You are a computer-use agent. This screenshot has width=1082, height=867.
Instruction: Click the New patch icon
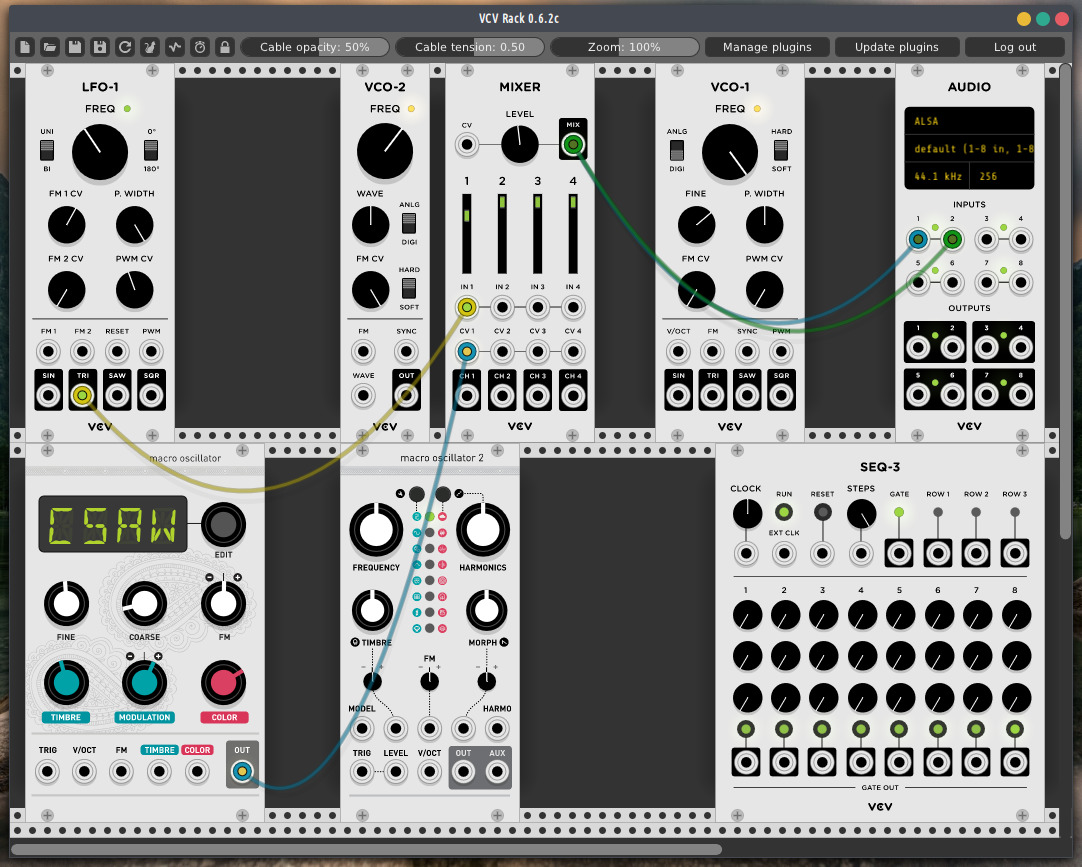tap(26, 47)
